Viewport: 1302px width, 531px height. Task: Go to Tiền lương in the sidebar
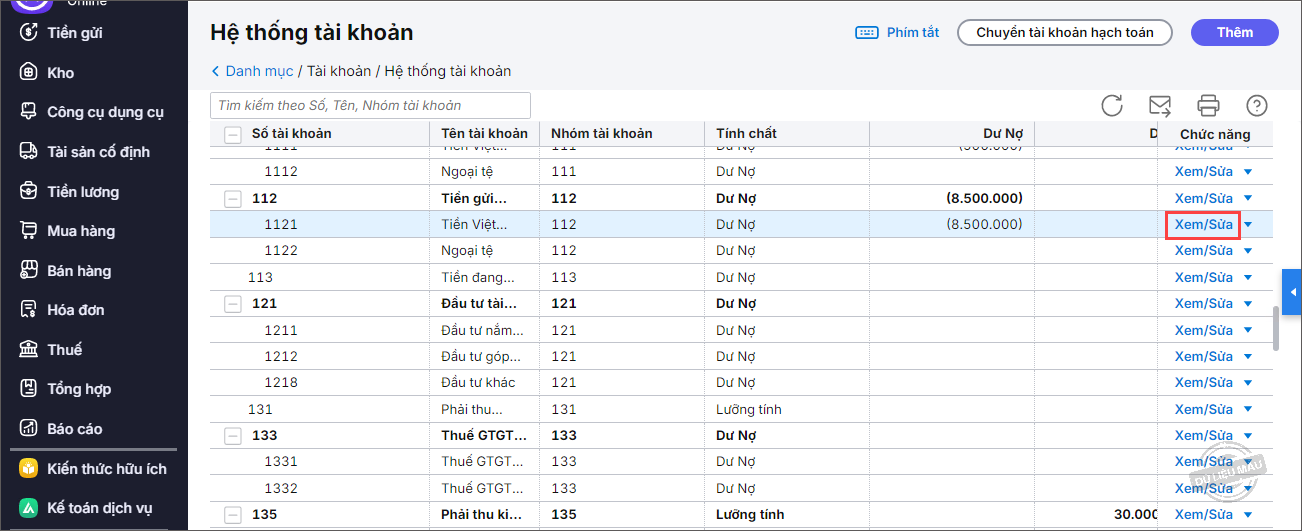point(82,191)
